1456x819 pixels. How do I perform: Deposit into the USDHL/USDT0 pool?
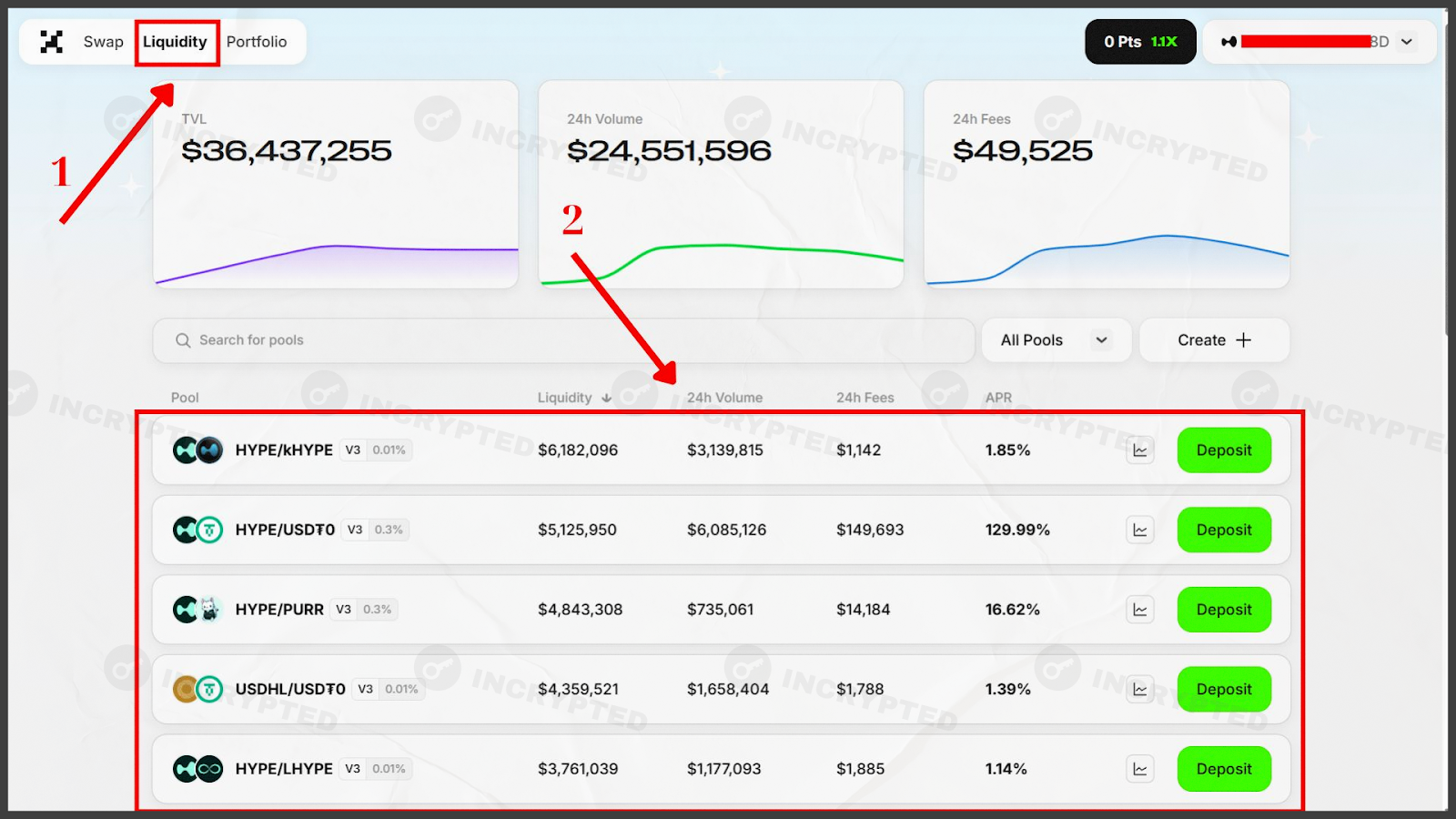(1224, 689)
